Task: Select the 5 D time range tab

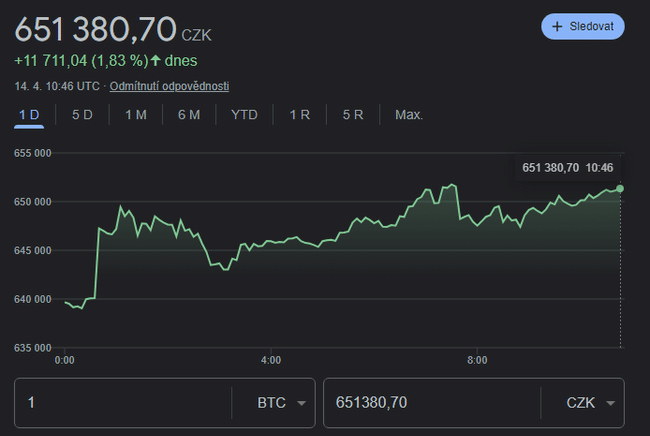Action: (82, 115)
